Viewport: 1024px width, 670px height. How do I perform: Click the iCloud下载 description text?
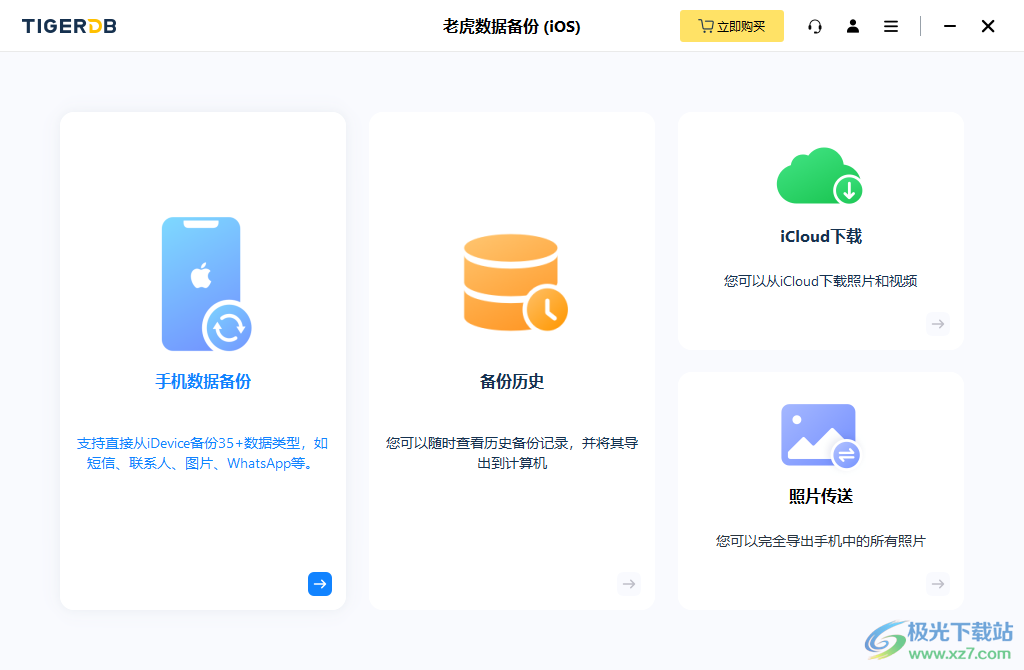[x=819, y=281]
